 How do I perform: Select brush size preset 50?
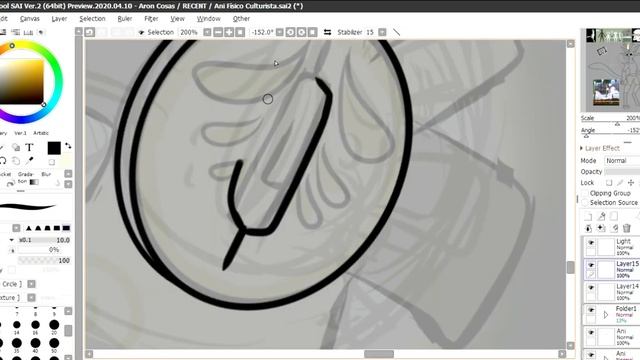coord(54,344)
